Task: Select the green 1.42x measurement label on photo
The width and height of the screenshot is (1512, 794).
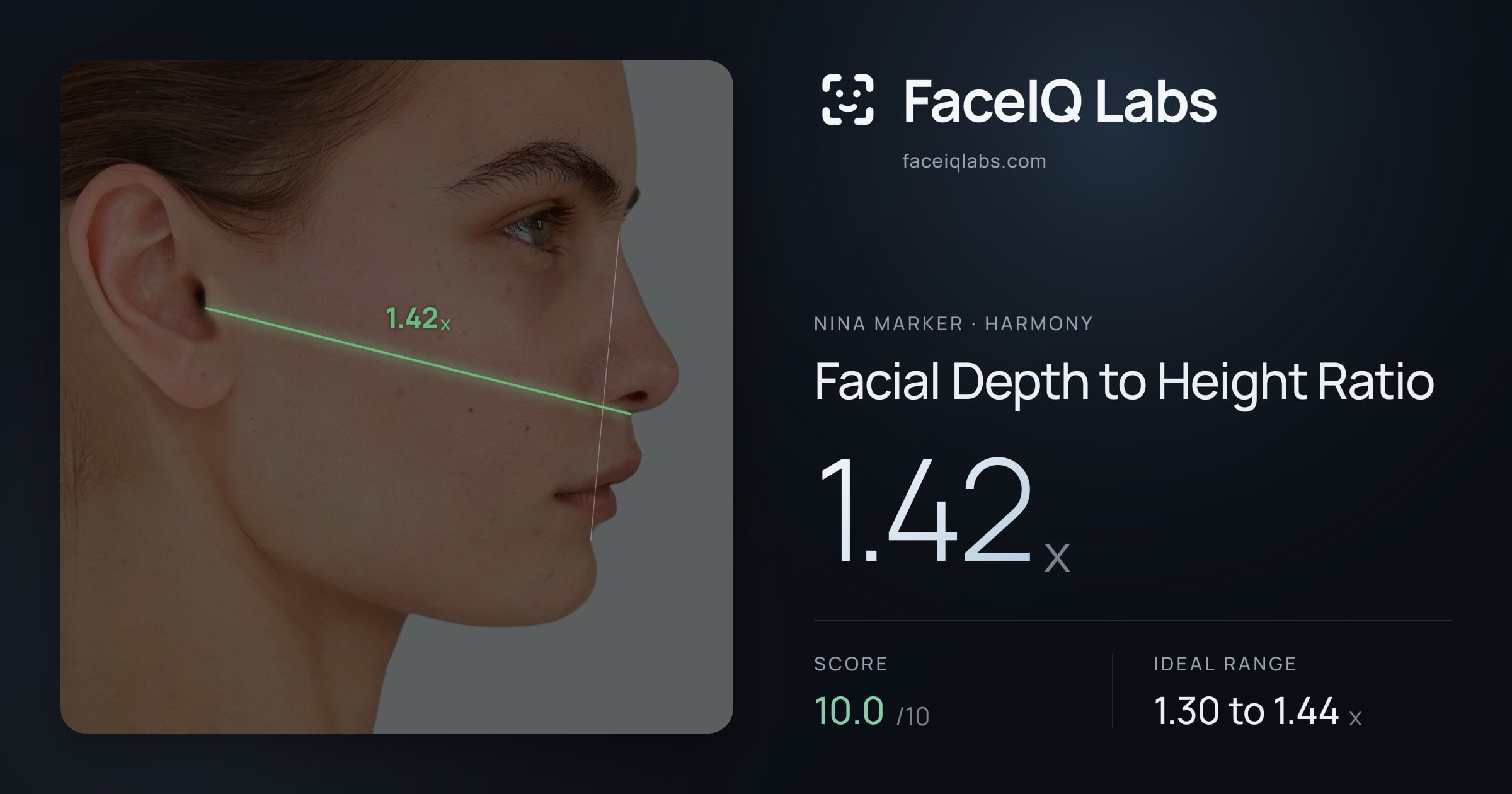Action: pos(418,318)
